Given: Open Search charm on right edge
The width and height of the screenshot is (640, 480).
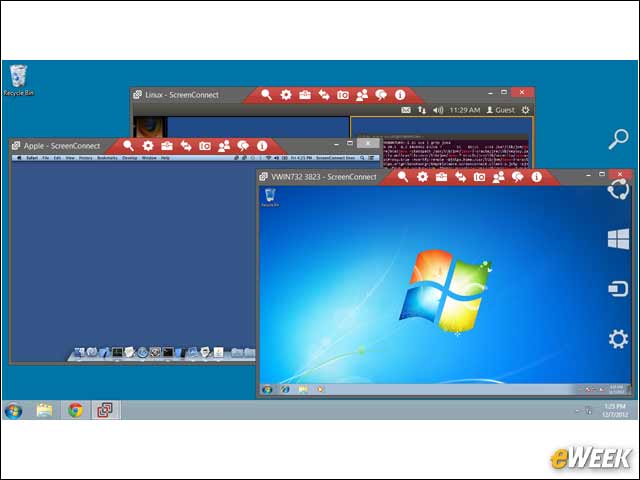Looking at the screenshot, I should point(618,139).
